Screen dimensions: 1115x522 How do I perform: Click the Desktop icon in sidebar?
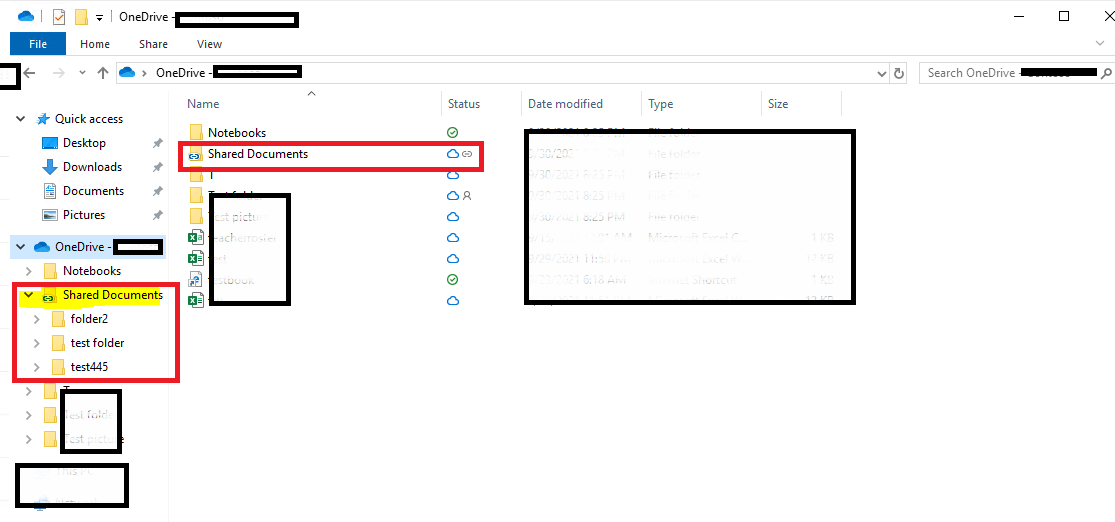coord(50,143)
